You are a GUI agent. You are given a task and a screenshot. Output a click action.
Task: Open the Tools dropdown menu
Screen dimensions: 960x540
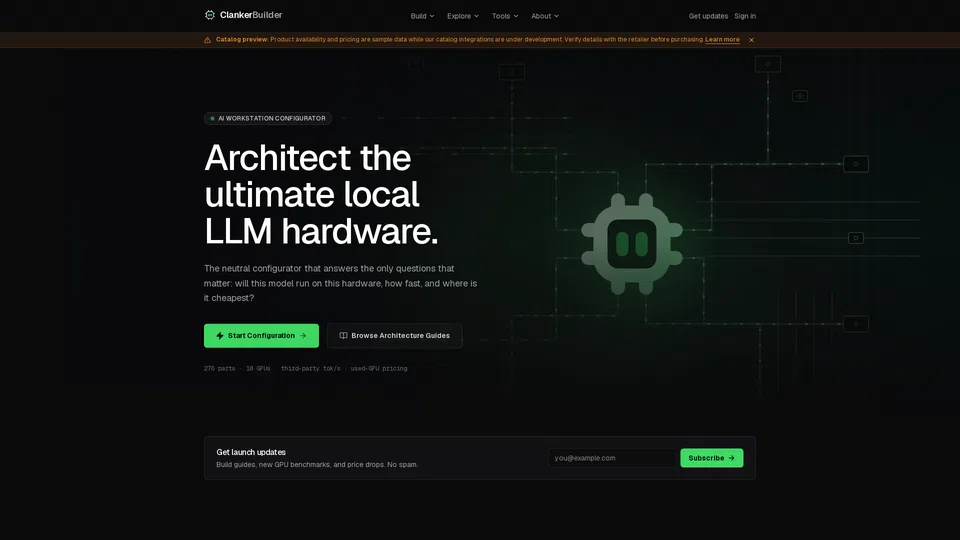[504, 16]
